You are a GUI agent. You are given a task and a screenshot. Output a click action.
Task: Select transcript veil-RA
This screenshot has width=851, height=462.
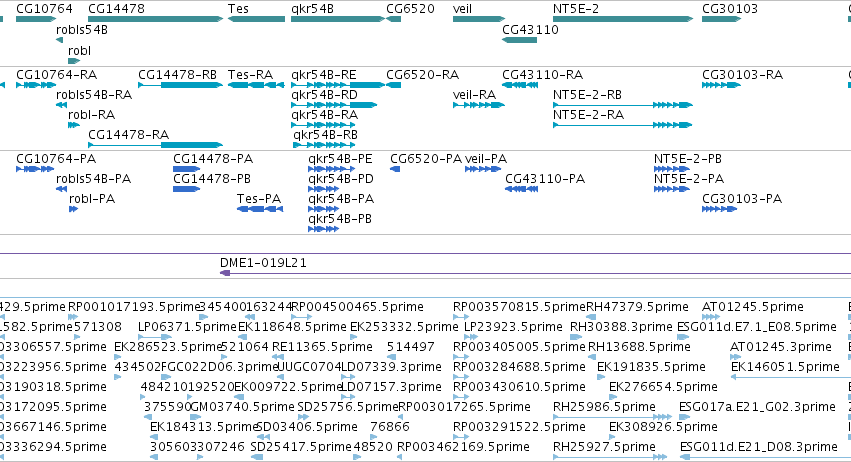click(474, 94)
